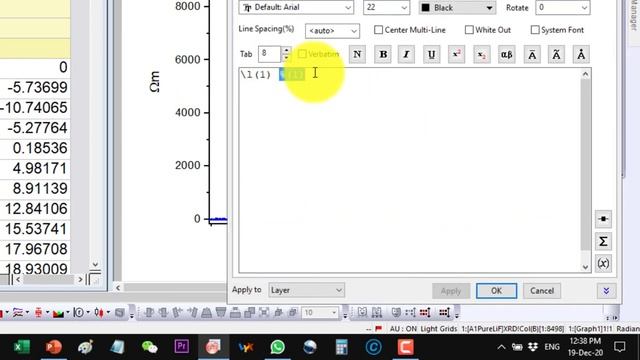
Task: Open PowerPoint from taskbar
Action: [x=53, y=347]
